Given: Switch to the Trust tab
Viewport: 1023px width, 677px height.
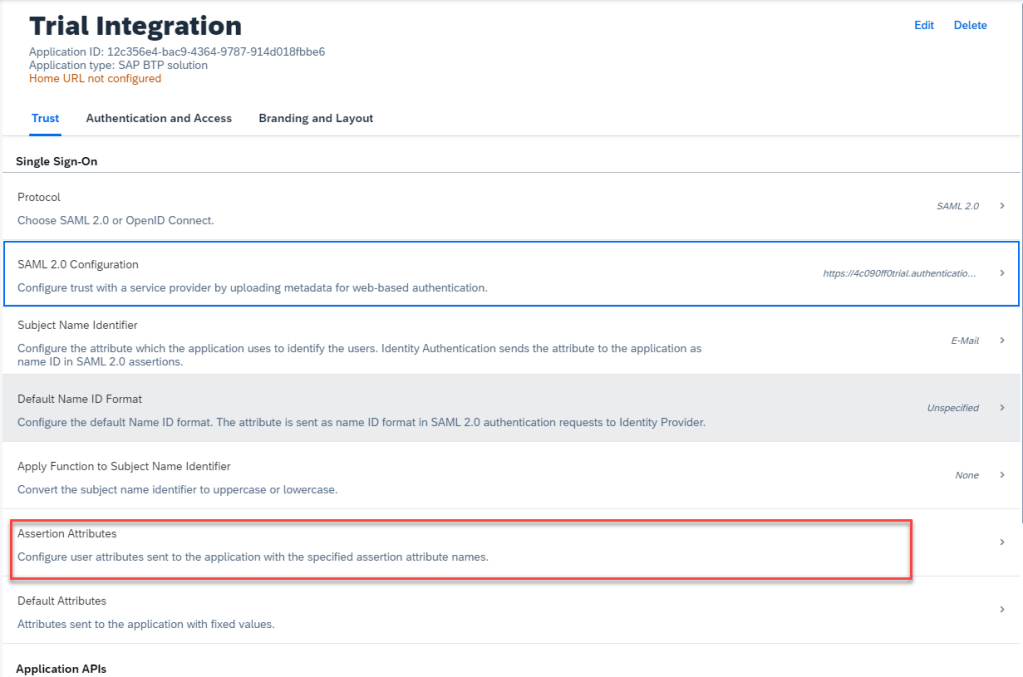Looking at the screenshot, I should (45, 118).
